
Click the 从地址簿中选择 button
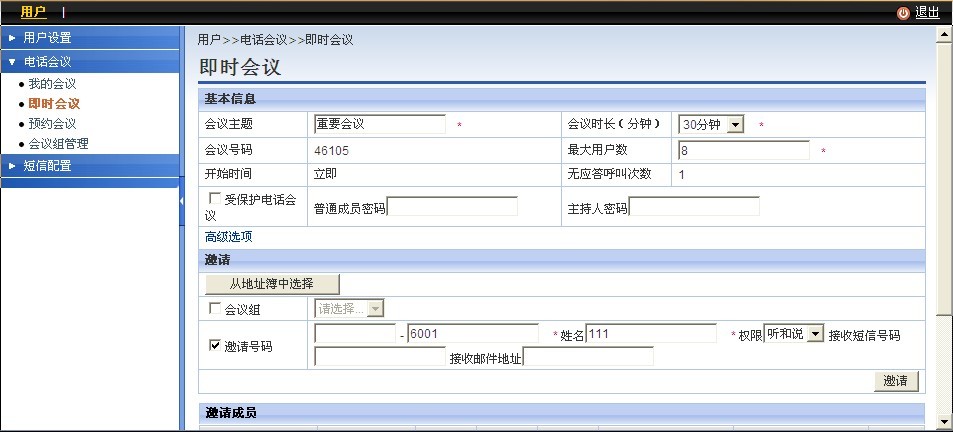tap(272, 284)
